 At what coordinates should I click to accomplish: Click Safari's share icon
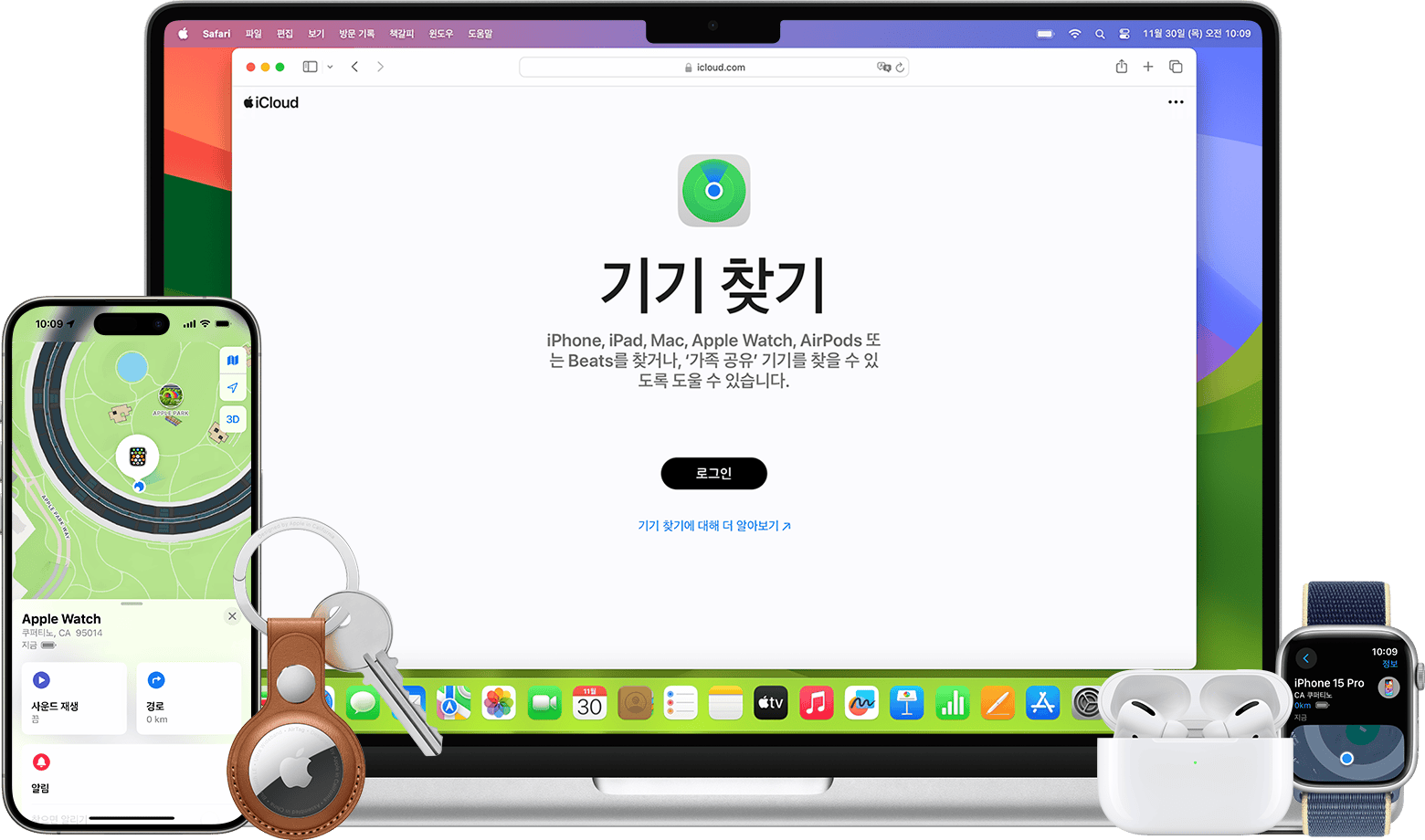1122,66
